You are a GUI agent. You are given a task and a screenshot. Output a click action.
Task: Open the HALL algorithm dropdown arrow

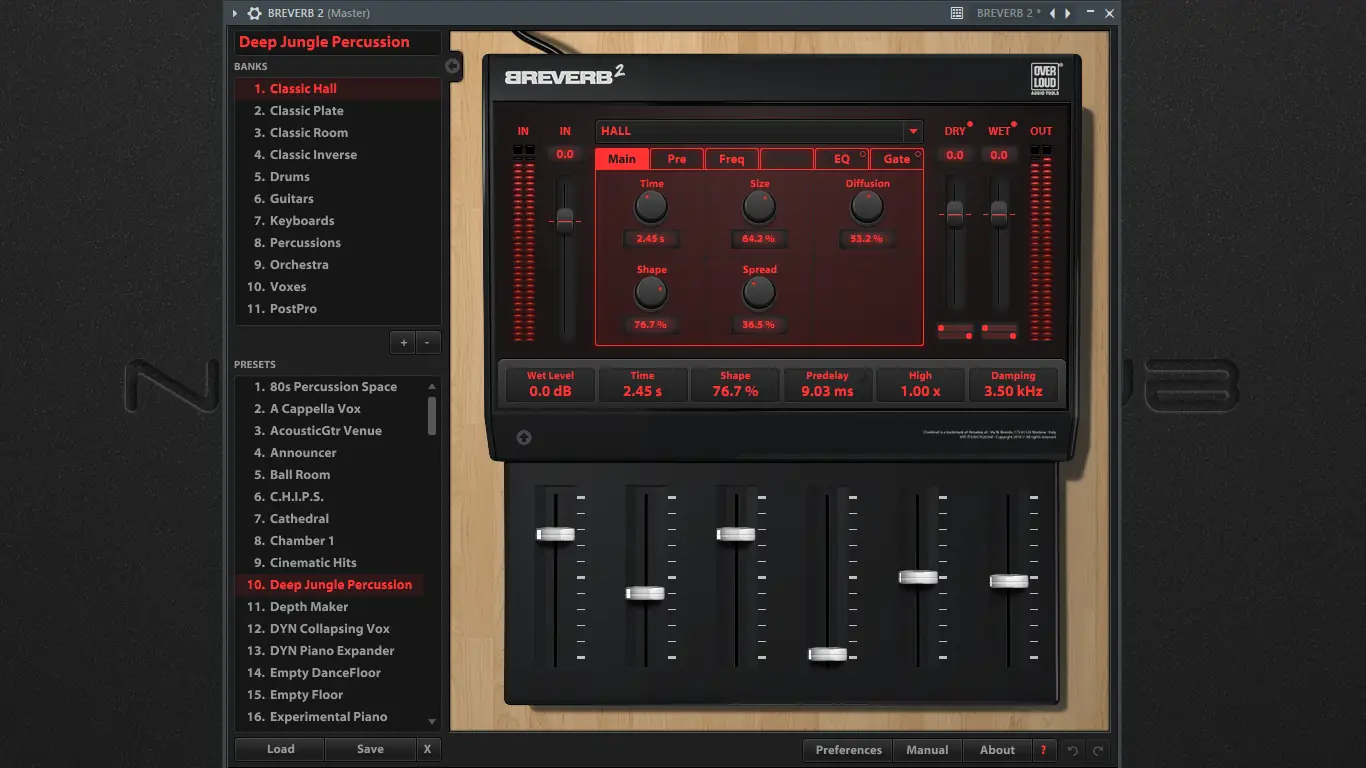point(913,131)
